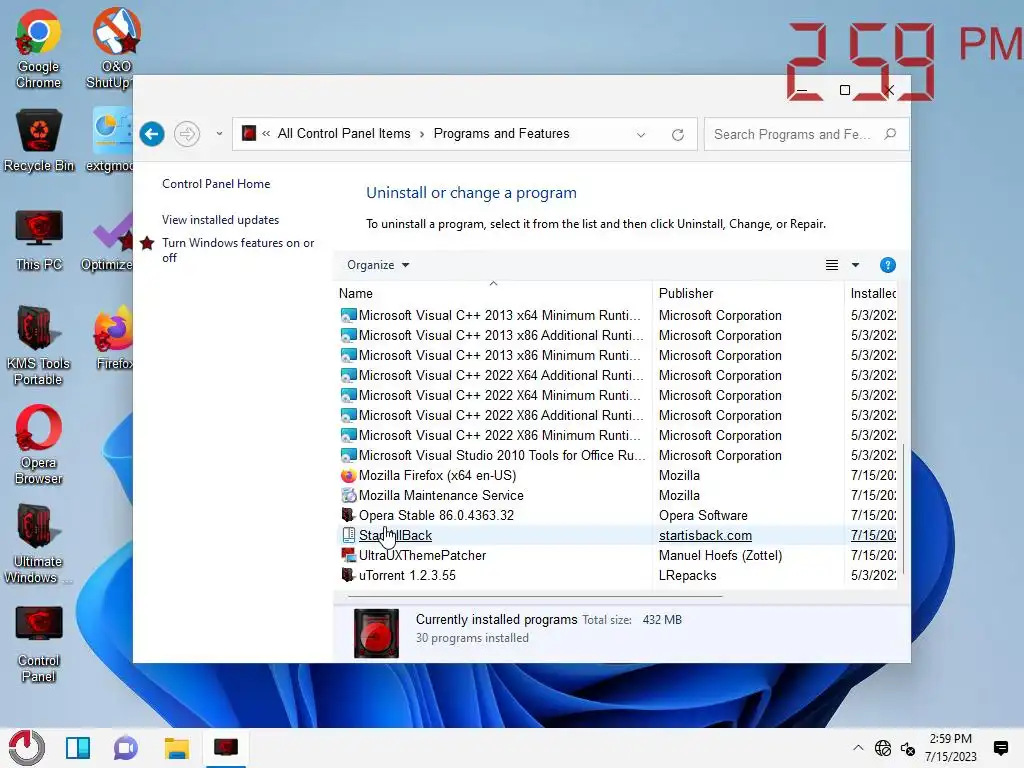Select the Manuel Hoefs (Zottel) publisher cell
The height and width of the screenshot is (768, 1024).
[x=720, y=556]
